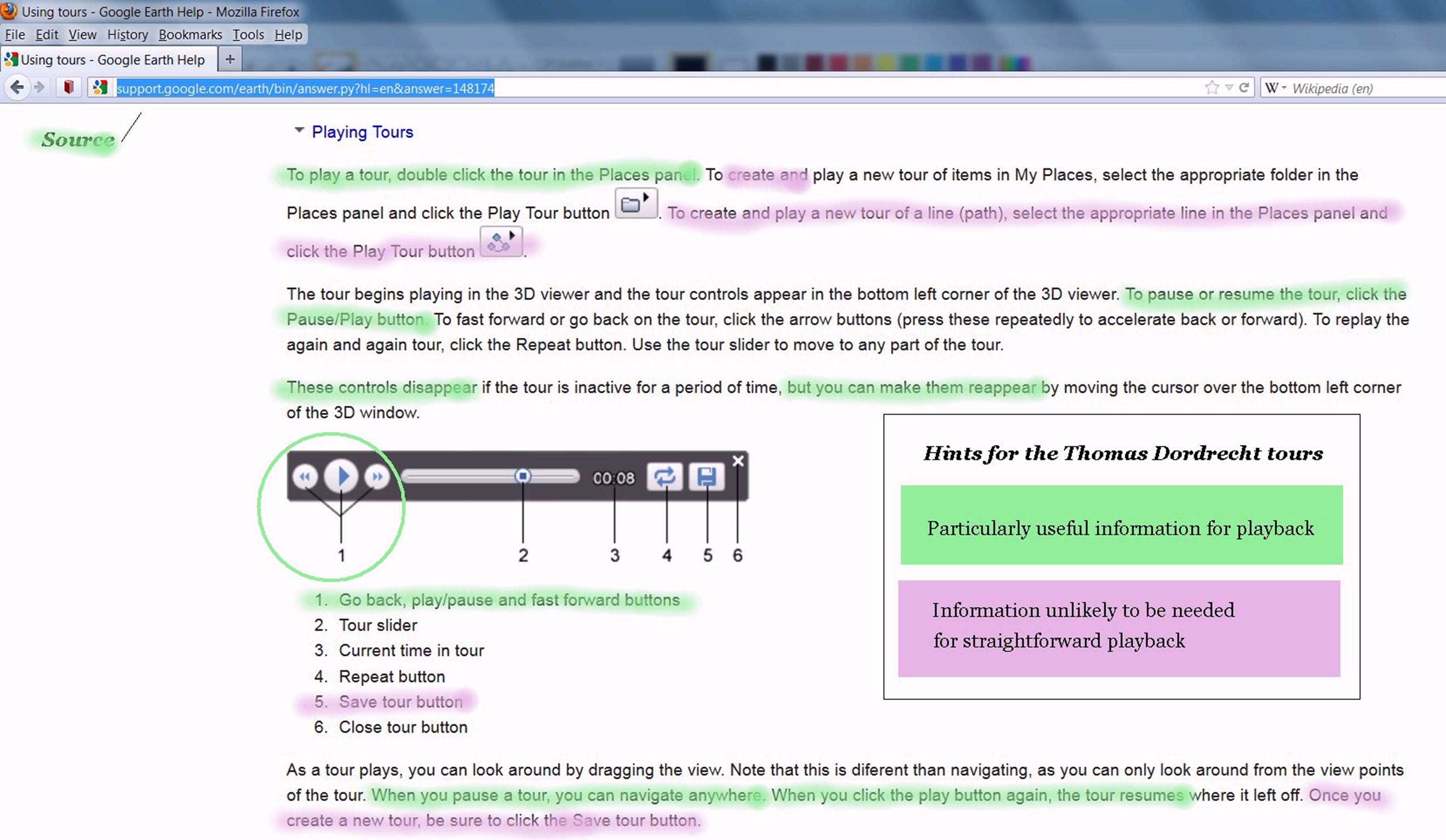Open the Help menu
1446x840 pixels.
point(288,34)
